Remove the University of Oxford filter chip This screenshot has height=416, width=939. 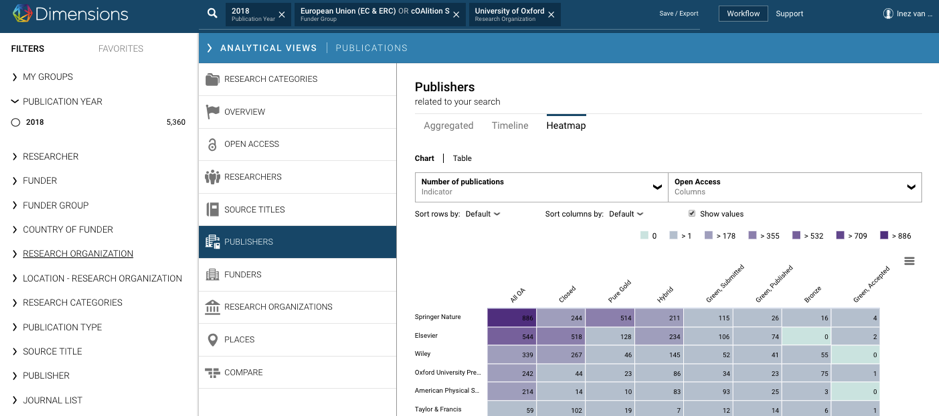(551, 15)
